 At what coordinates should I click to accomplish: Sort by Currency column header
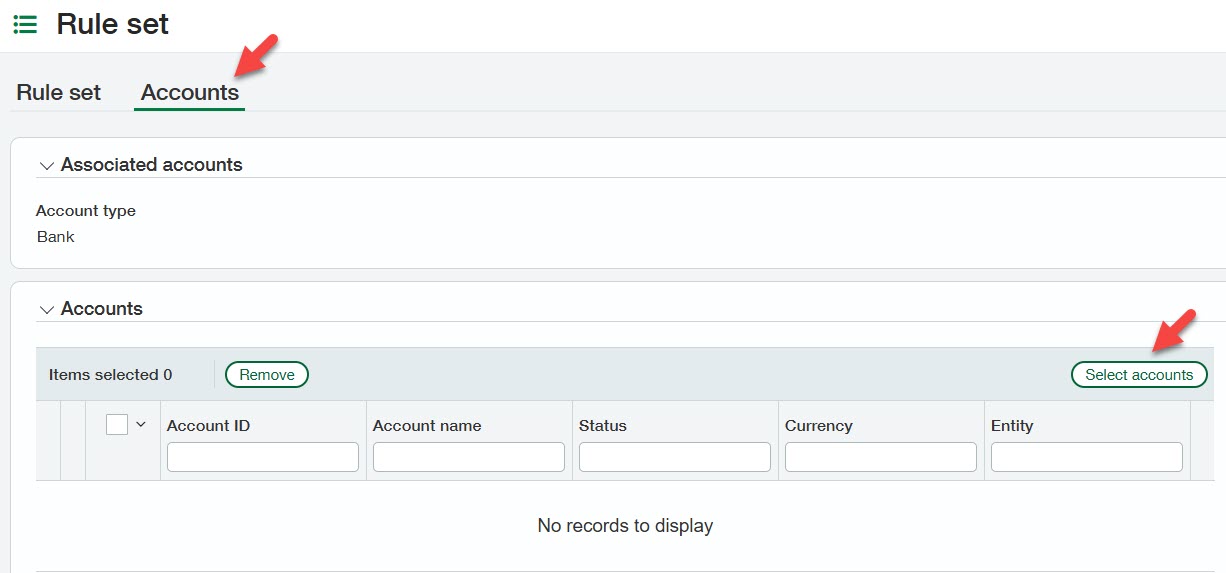click(818, 426)
